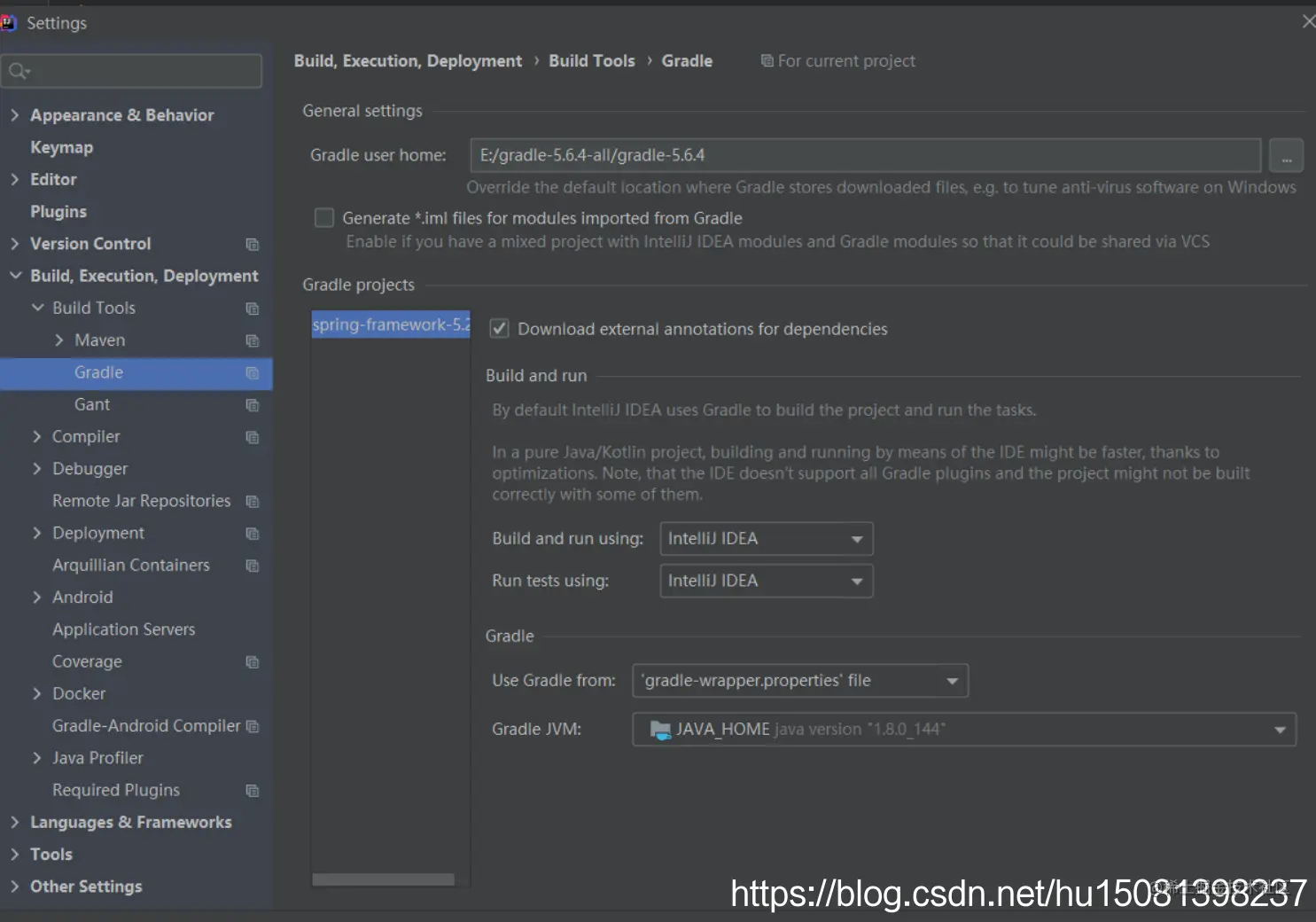
Task: Collapse Build, Execution, Deployment section
Action: pos(15,276)
